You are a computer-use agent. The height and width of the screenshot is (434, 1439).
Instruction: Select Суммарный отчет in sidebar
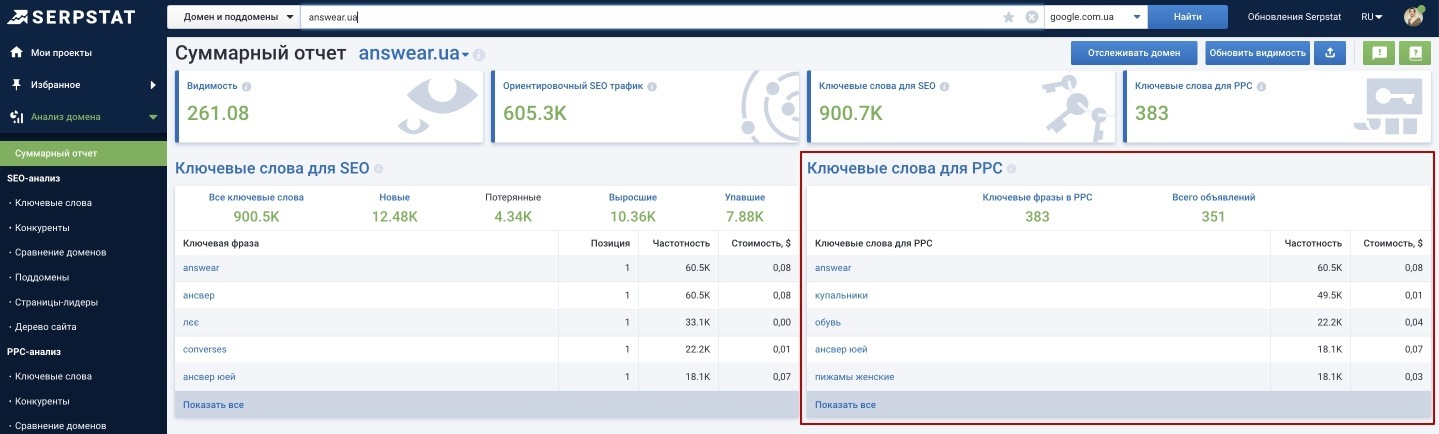point(83,153)
